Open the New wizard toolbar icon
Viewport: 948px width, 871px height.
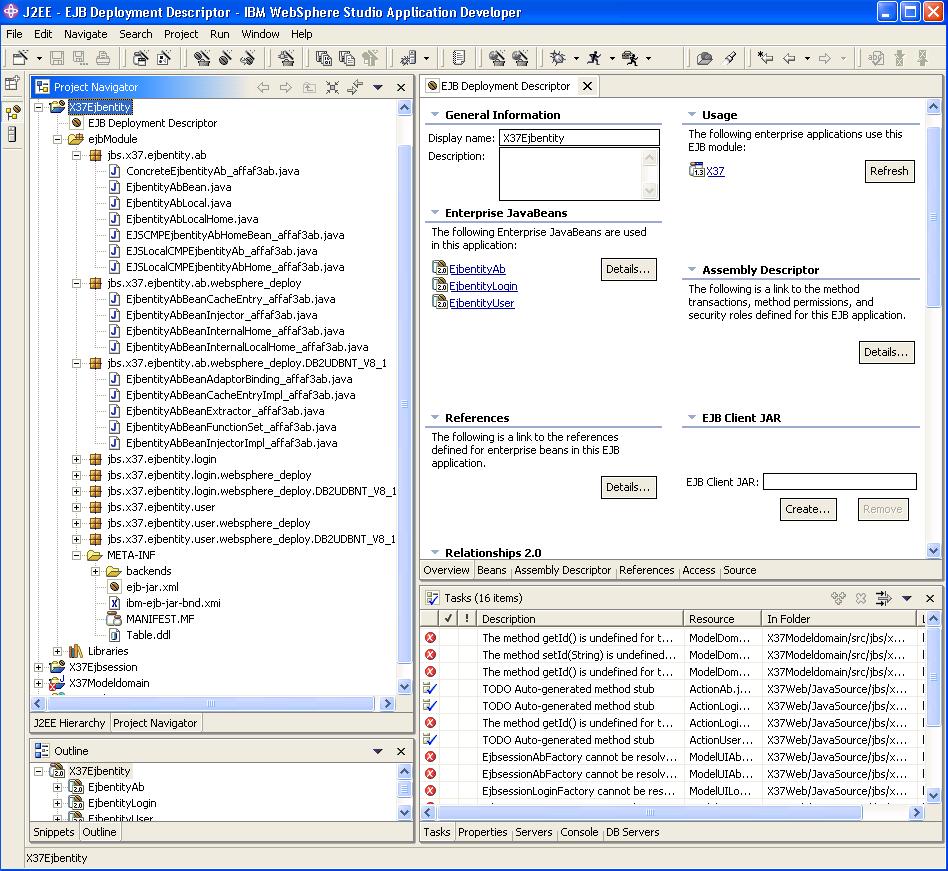20,58
